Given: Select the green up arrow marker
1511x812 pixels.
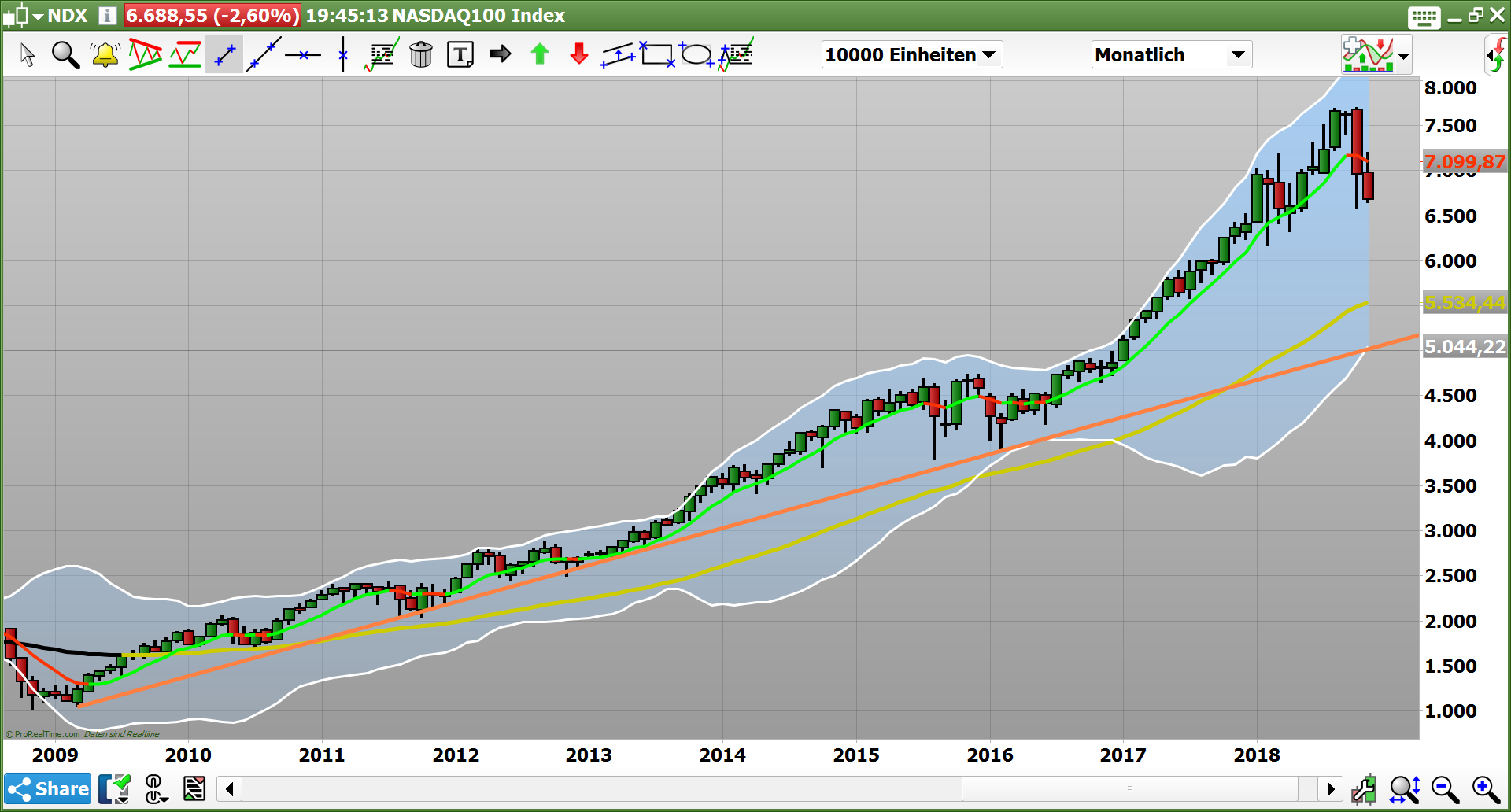Looking at the screenshot, I should tap(540, 54).
